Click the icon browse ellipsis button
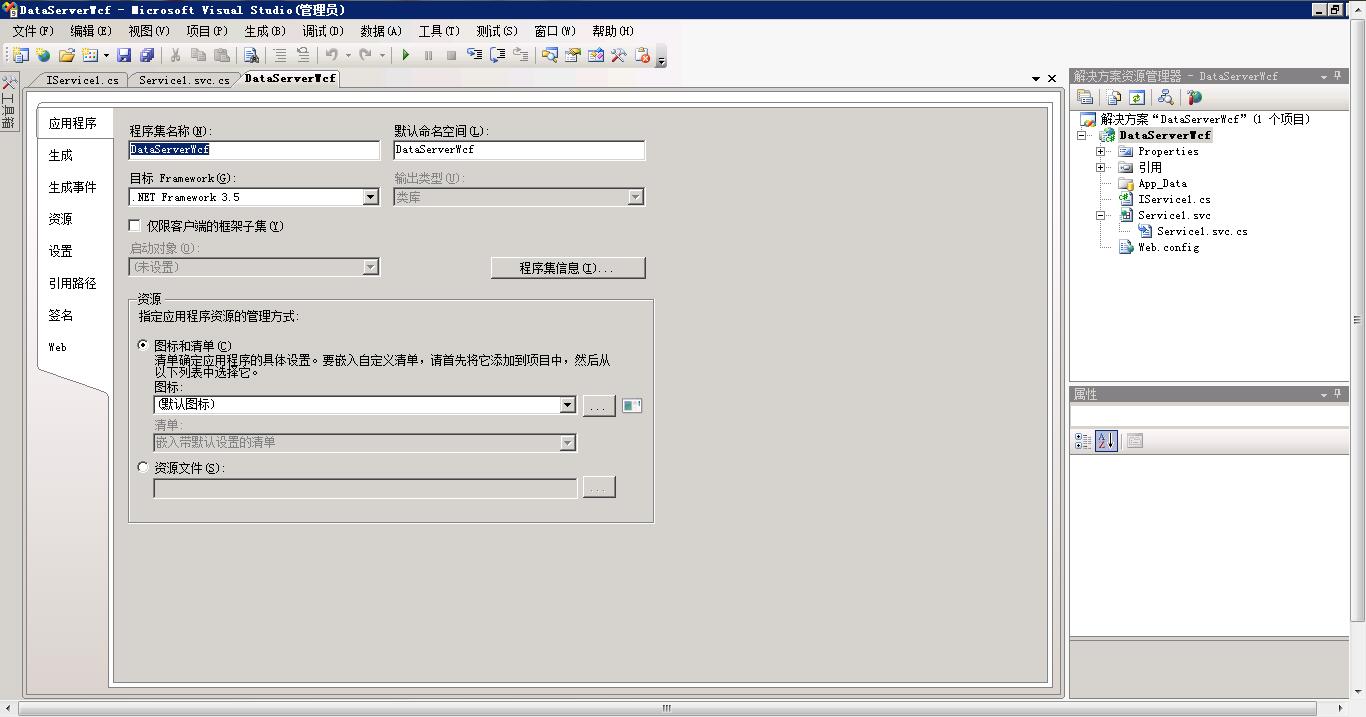This screenshot has width=1366, height=717. 598,405
